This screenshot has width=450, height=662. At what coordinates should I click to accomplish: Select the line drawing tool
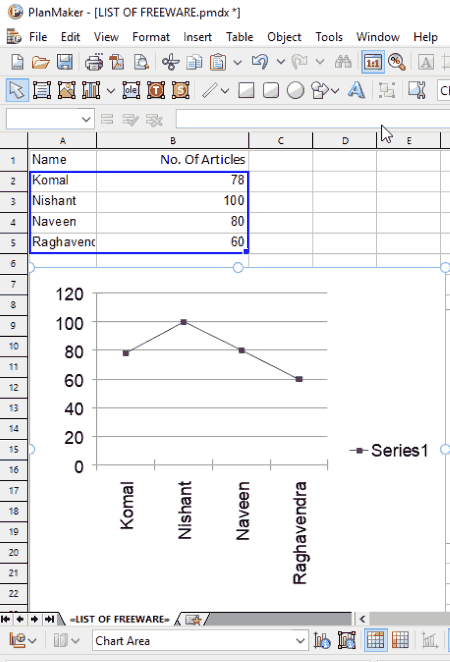209,90
